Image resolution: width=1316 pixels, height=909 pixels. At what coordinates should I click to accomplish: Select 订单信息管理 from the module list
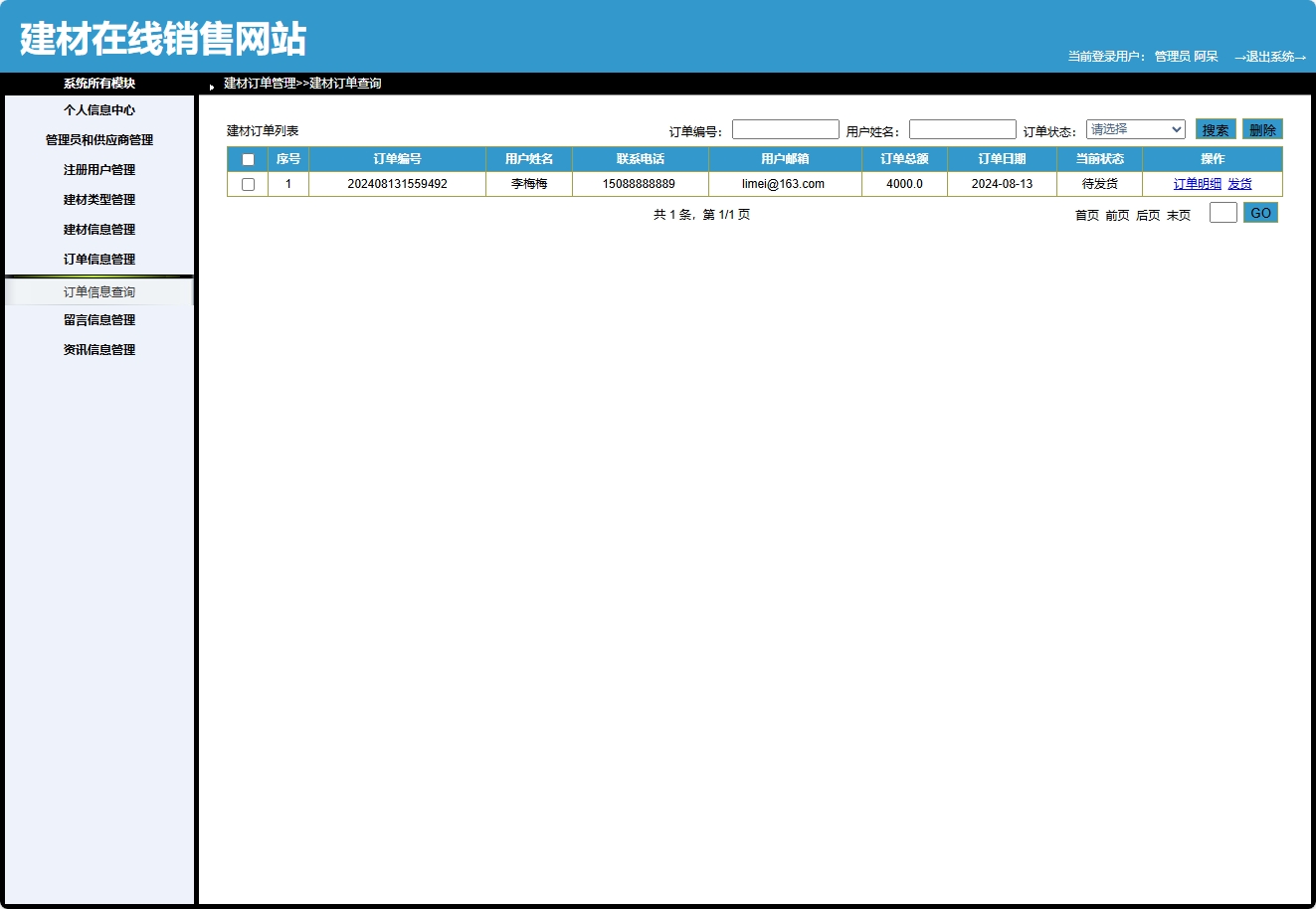pos(98,259)
